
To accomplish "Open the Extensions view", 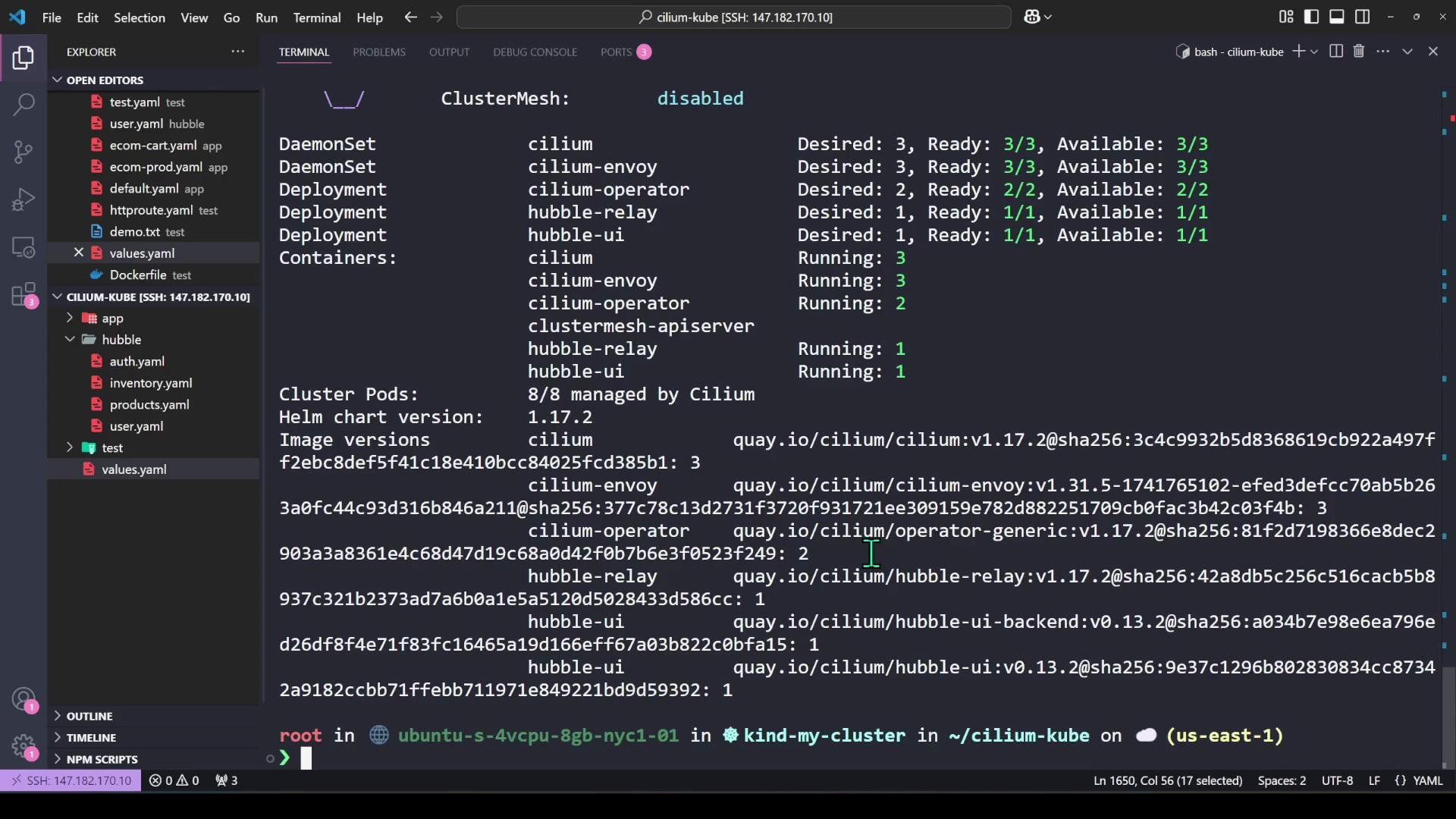I will point(24,295).
